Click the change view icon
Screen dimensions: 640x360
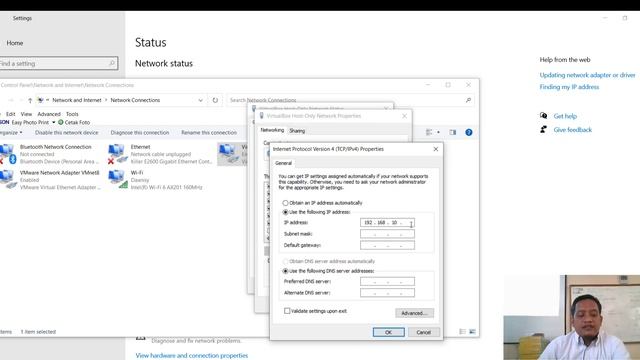coord(429,132)
